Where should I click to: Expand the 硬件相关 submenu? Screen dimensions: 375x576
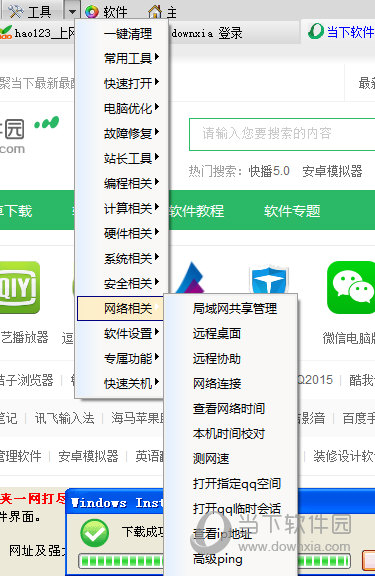(x=121, y=233)
